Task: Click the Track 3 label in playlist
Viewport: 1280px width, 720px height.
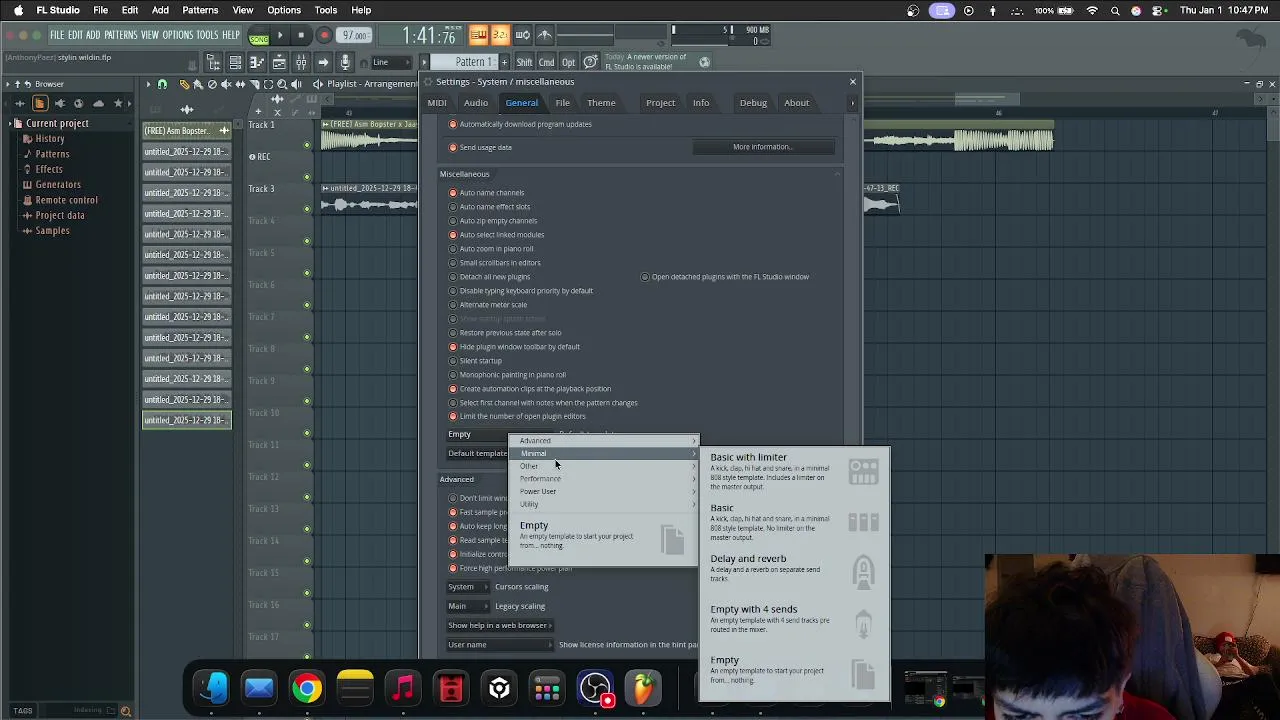Action: click(x=261, y=189)
